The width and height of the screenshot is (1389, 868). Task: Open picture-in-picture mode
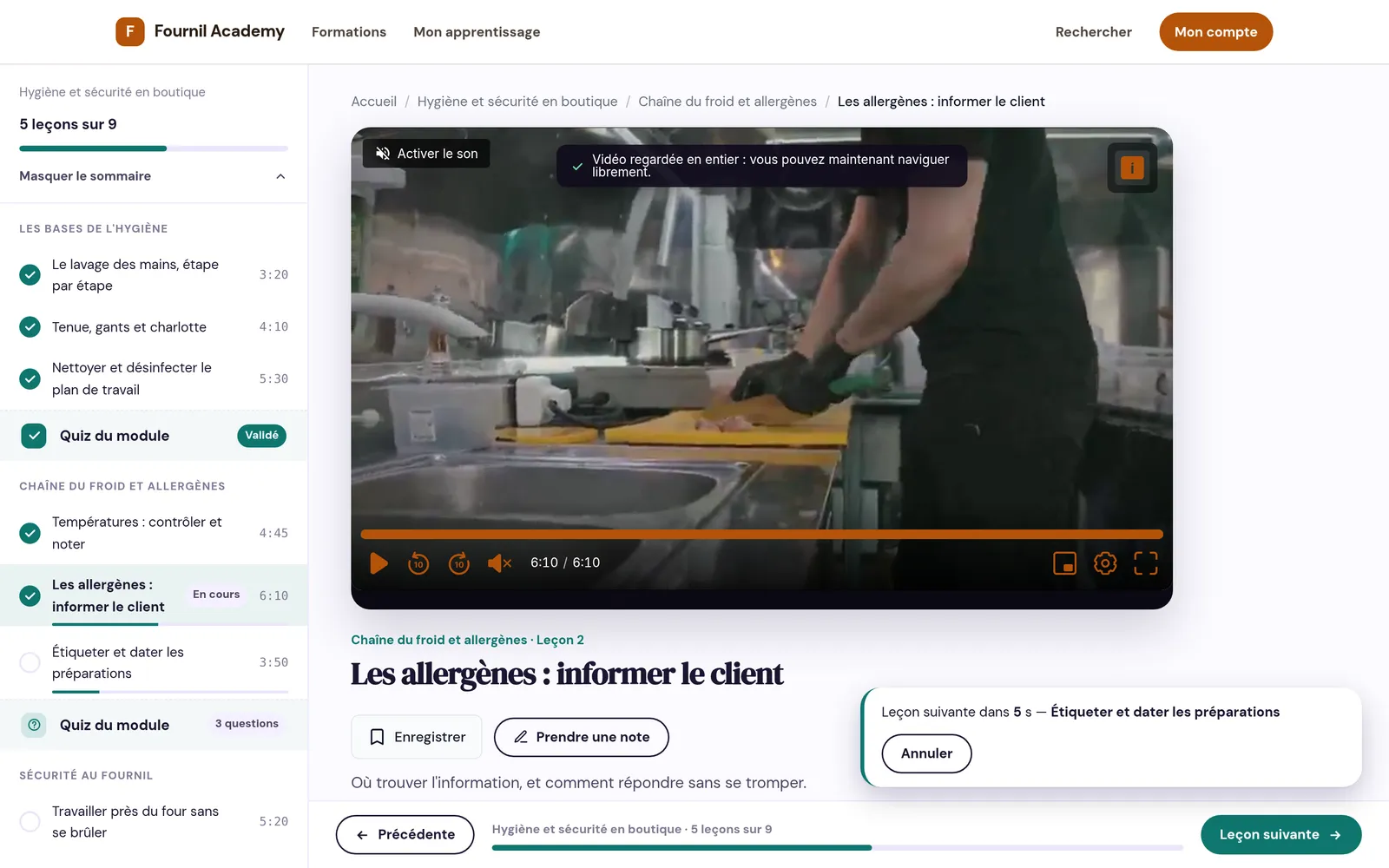coord(1064,563)
